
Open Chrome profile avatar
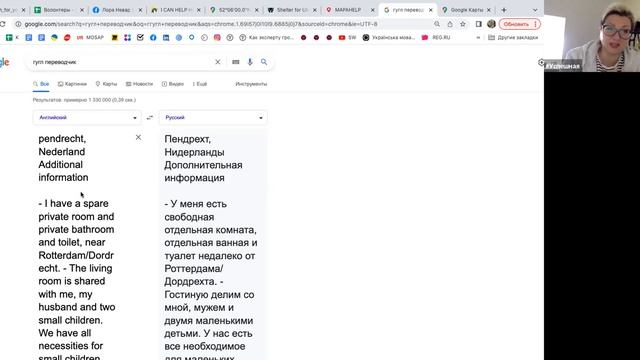pyautogui.click(x=491, y=24)
